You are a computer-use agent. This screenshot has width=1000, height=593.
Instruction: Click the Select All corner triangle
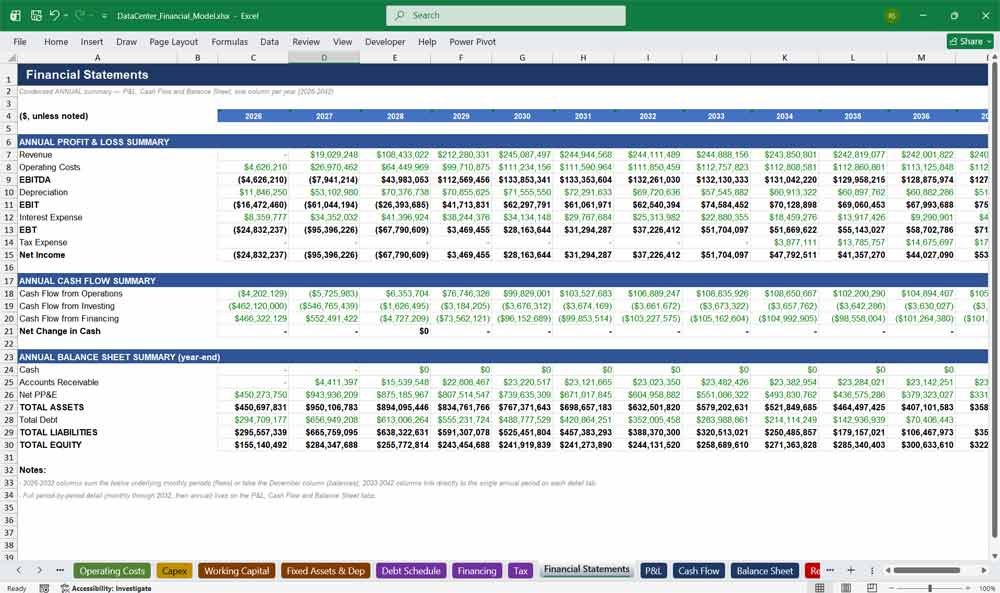click(11, 57)
